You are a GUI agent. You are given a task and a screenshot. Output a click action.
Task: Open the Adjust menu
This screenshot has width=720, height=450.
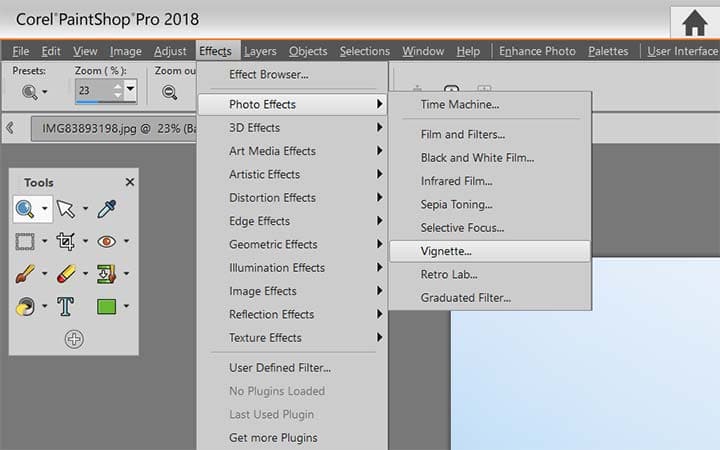[170, 51]
